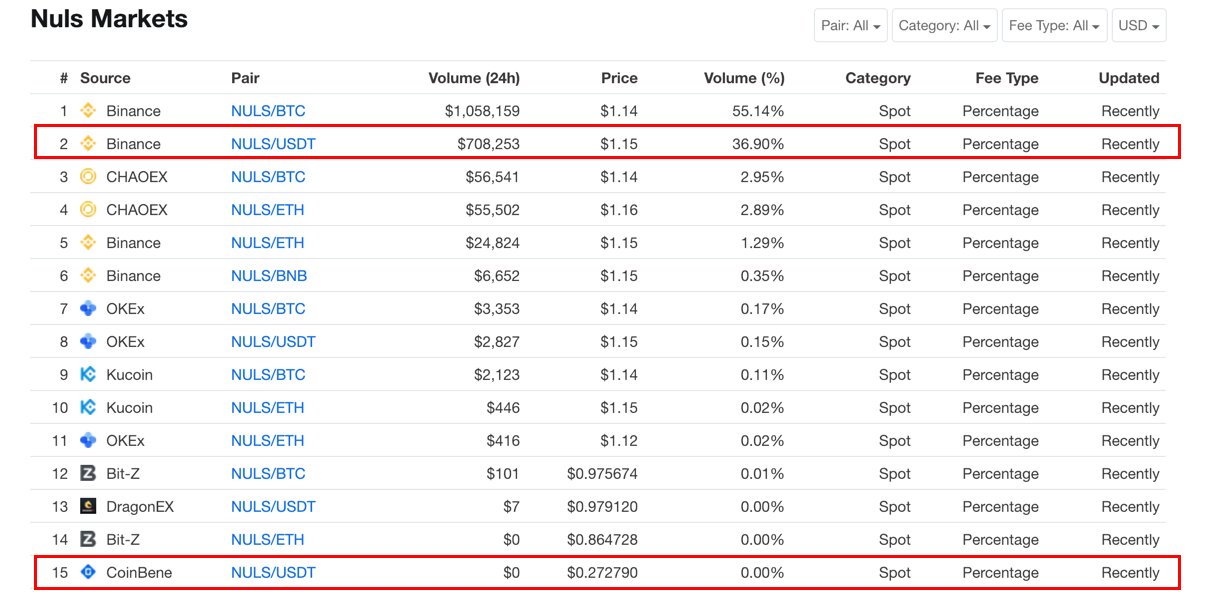
Task: Open NULS/USDT pair link in row 2
Action: coord(273,144)
